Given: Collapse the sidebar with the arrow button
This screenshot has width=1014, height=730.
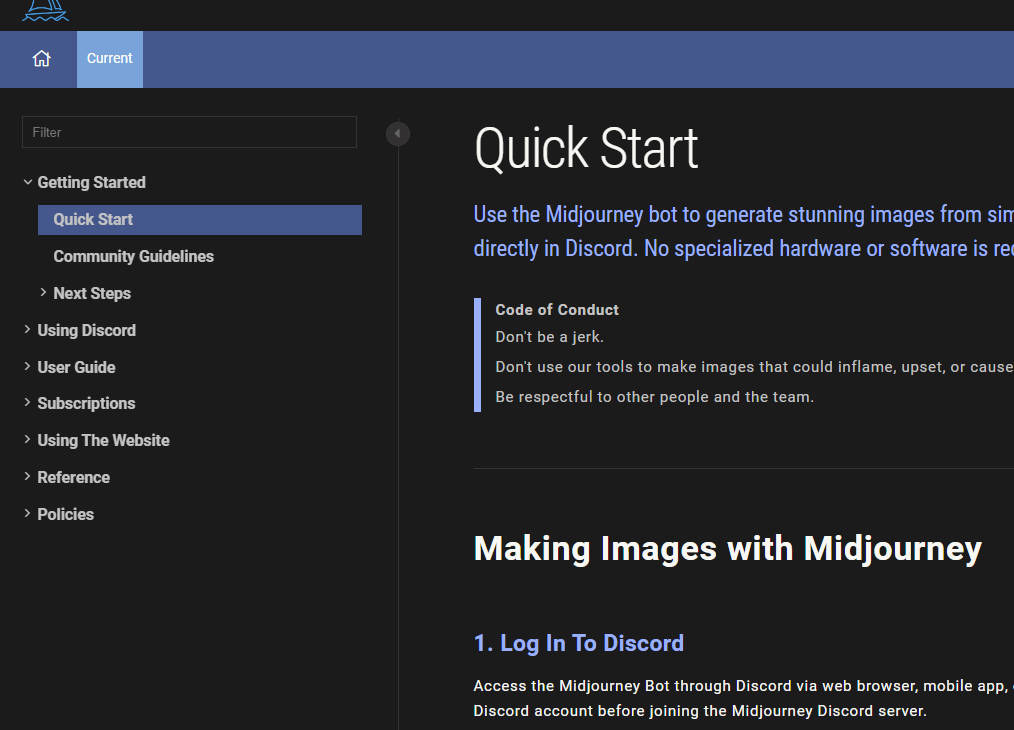Looking at the screenshot, I should pos(398,134).
